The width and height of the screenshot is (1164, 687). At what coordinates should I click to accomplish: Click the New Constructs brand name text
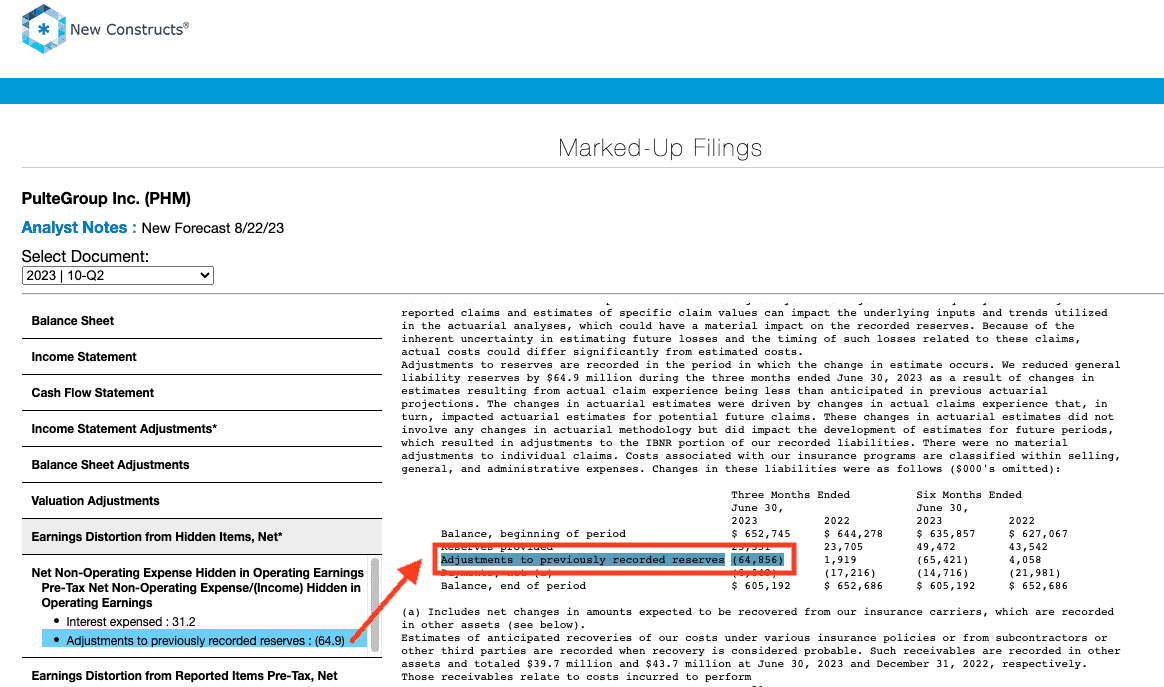click(129, 30)
